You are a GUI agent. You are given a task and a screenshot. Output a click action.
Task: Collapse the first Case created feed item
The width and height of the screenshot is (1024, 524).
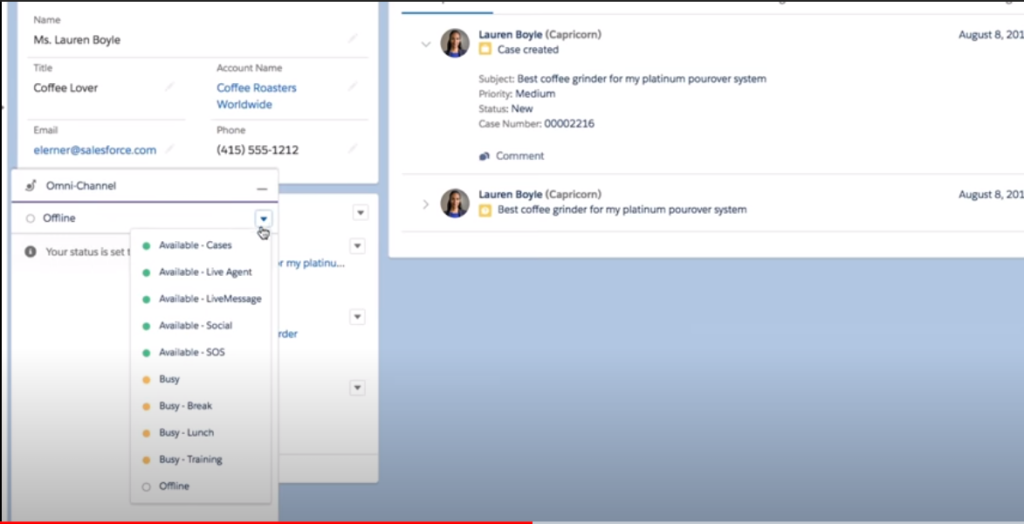[426, 43]
